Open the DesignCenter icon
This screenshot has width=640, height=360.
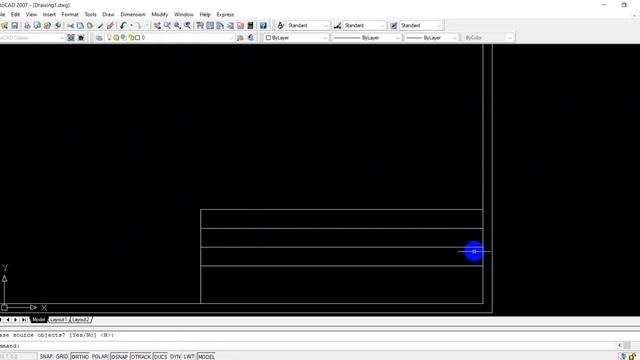210,25
